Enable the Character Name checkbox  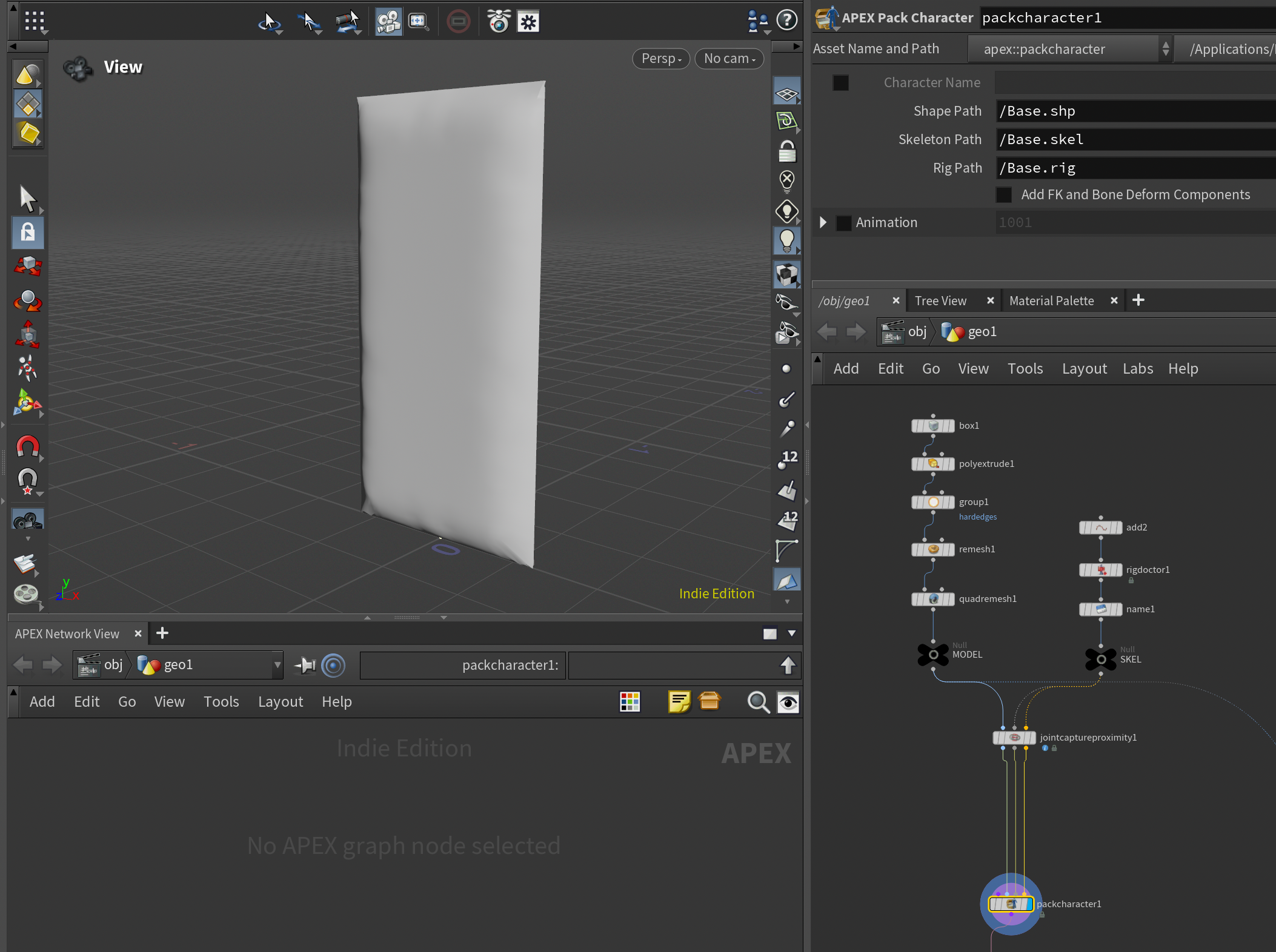(x=840, y=82)
